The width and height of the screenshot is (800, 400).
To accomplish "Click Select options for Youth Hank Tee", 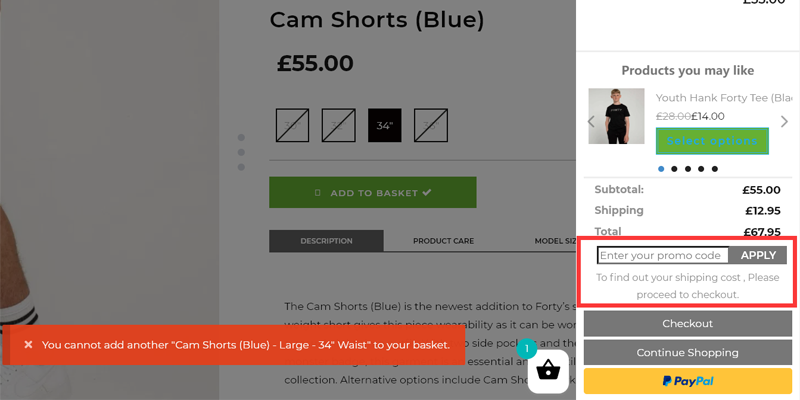I will click(712, 141).
